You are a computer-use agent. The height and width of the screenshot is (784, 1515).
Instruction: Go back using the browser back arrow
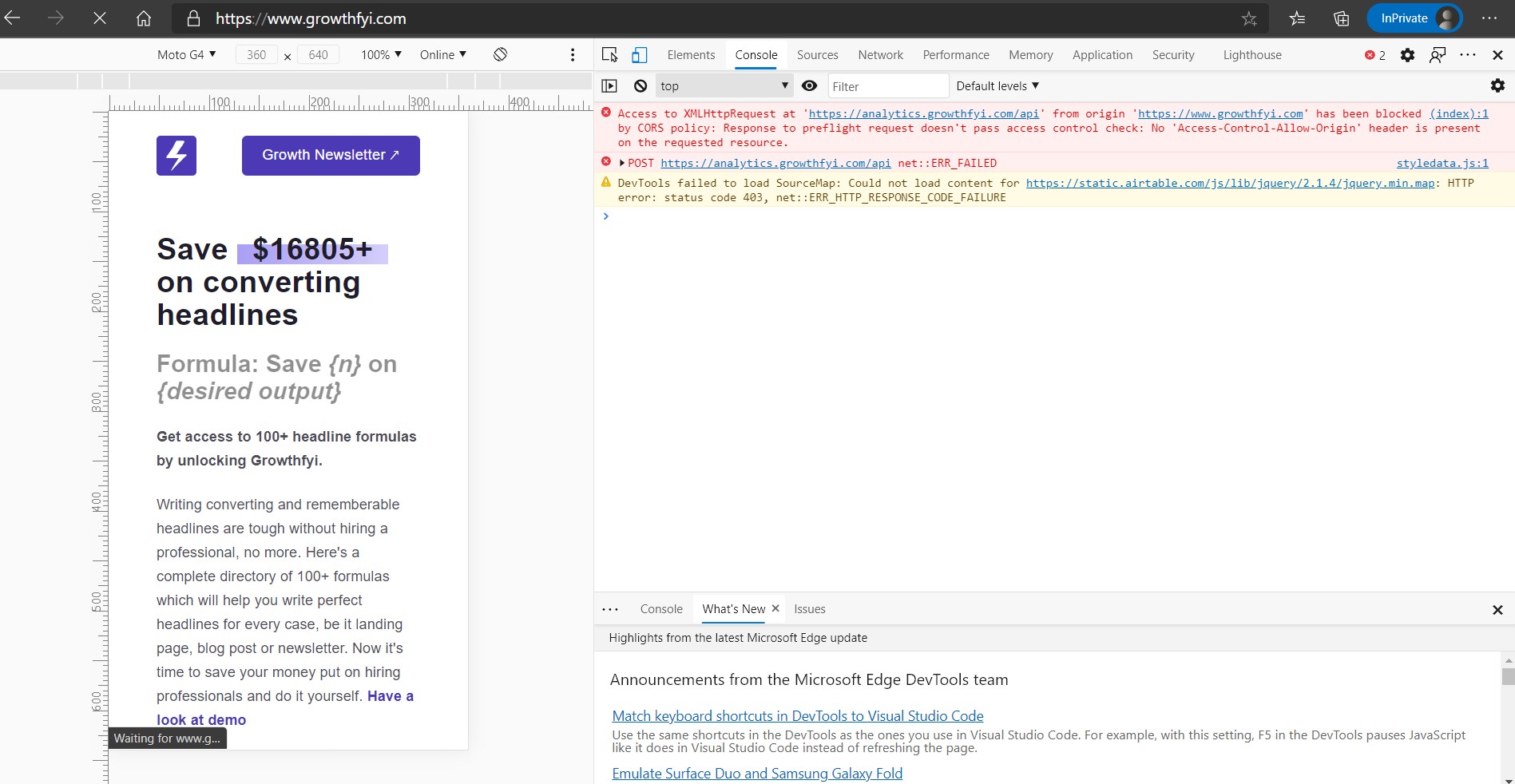click(x=12, y=18)
